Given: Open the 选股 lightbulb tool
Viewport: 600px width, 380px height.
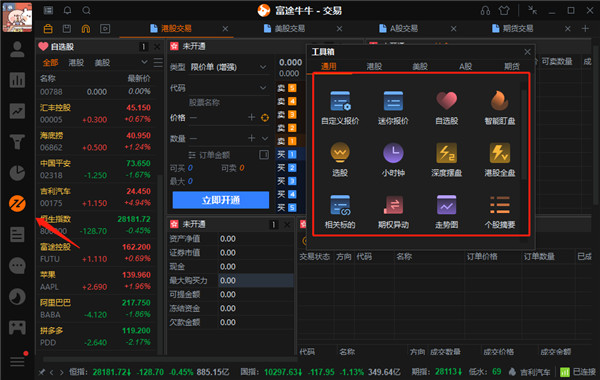Looking at the screenshot, I should 340,160.
